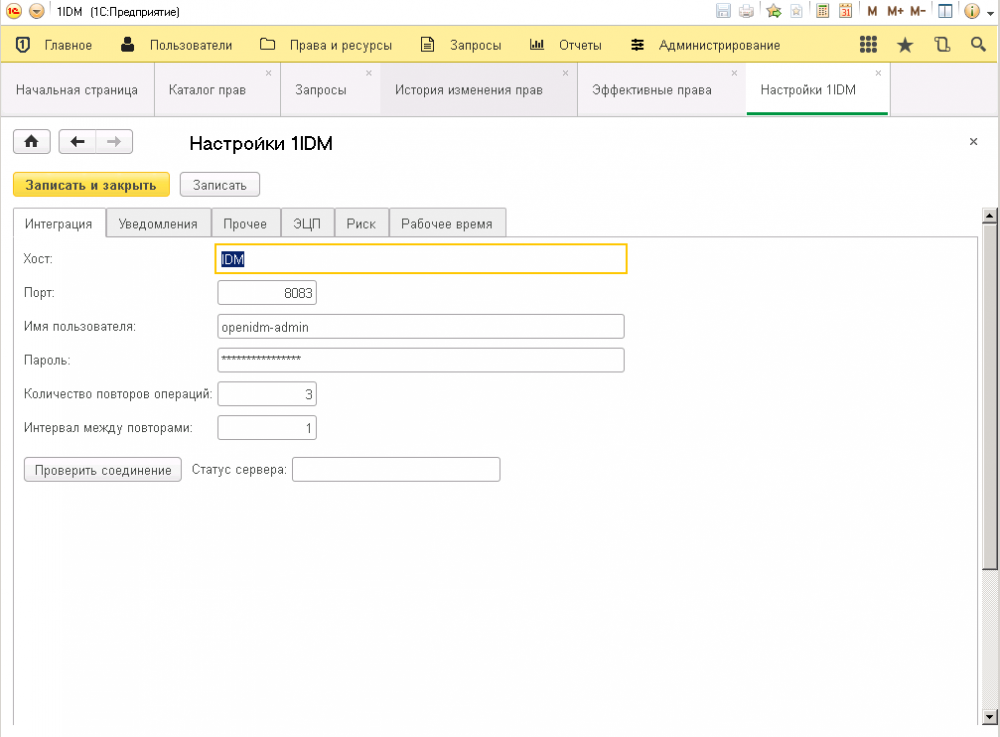Open the history scroll icon
Image resolution: width=1000 pixels, height=737 pixels.
pyautogui.click(x=941, y=45)
